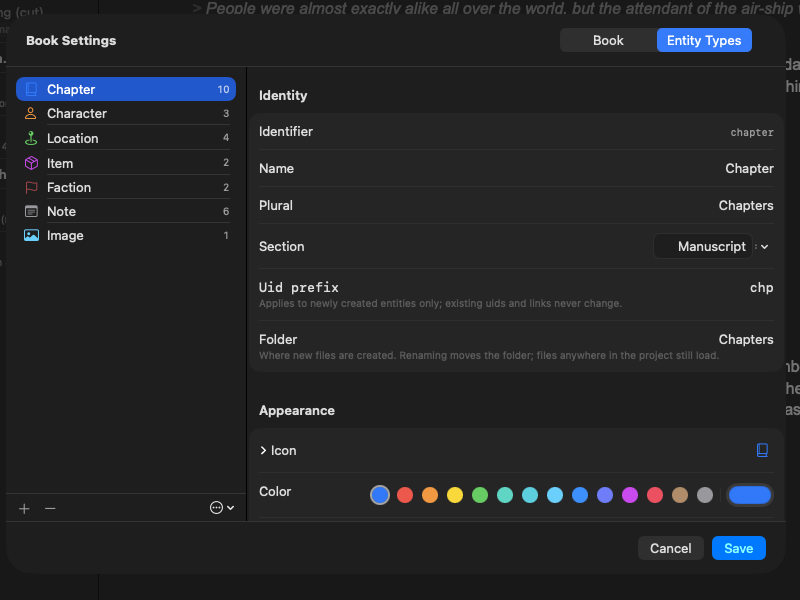Viewport: 800px width, 600px height.
Task: Select the Faction entity type row
Action: pyautogui.click(x=126, y=187)
